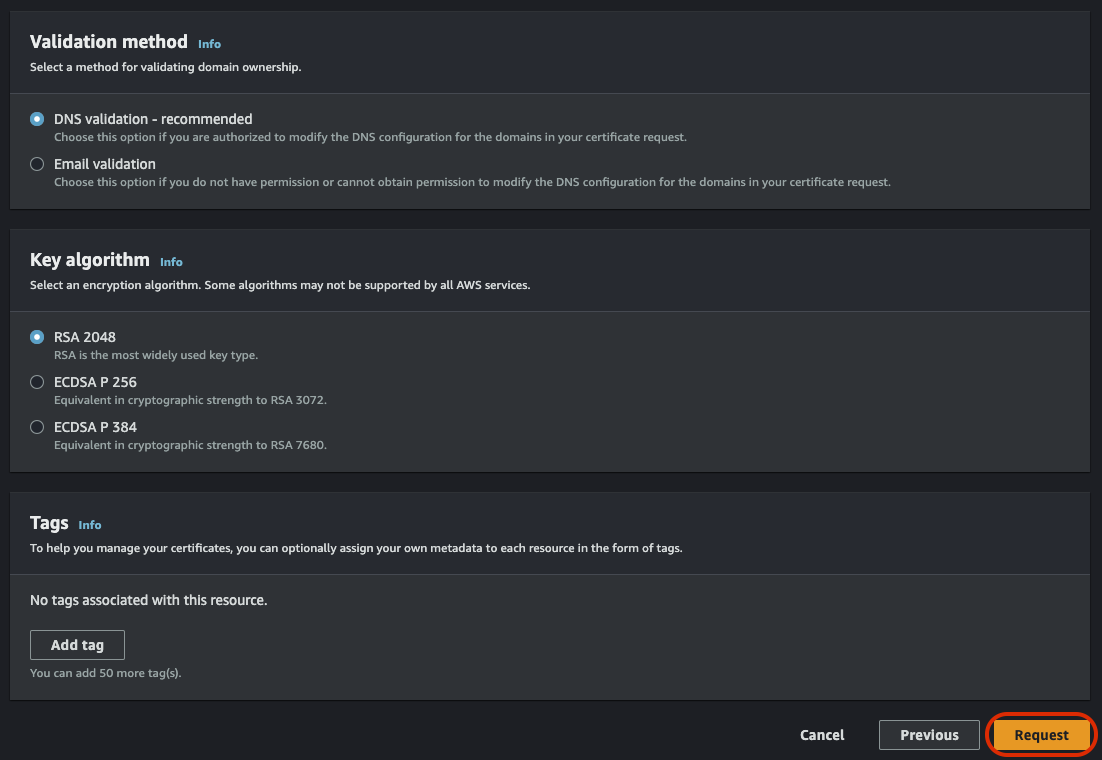The width and height of the screenshot is (1102, 760).
Task: Click the 'Email validation' label text
Action: pos(105,164)
